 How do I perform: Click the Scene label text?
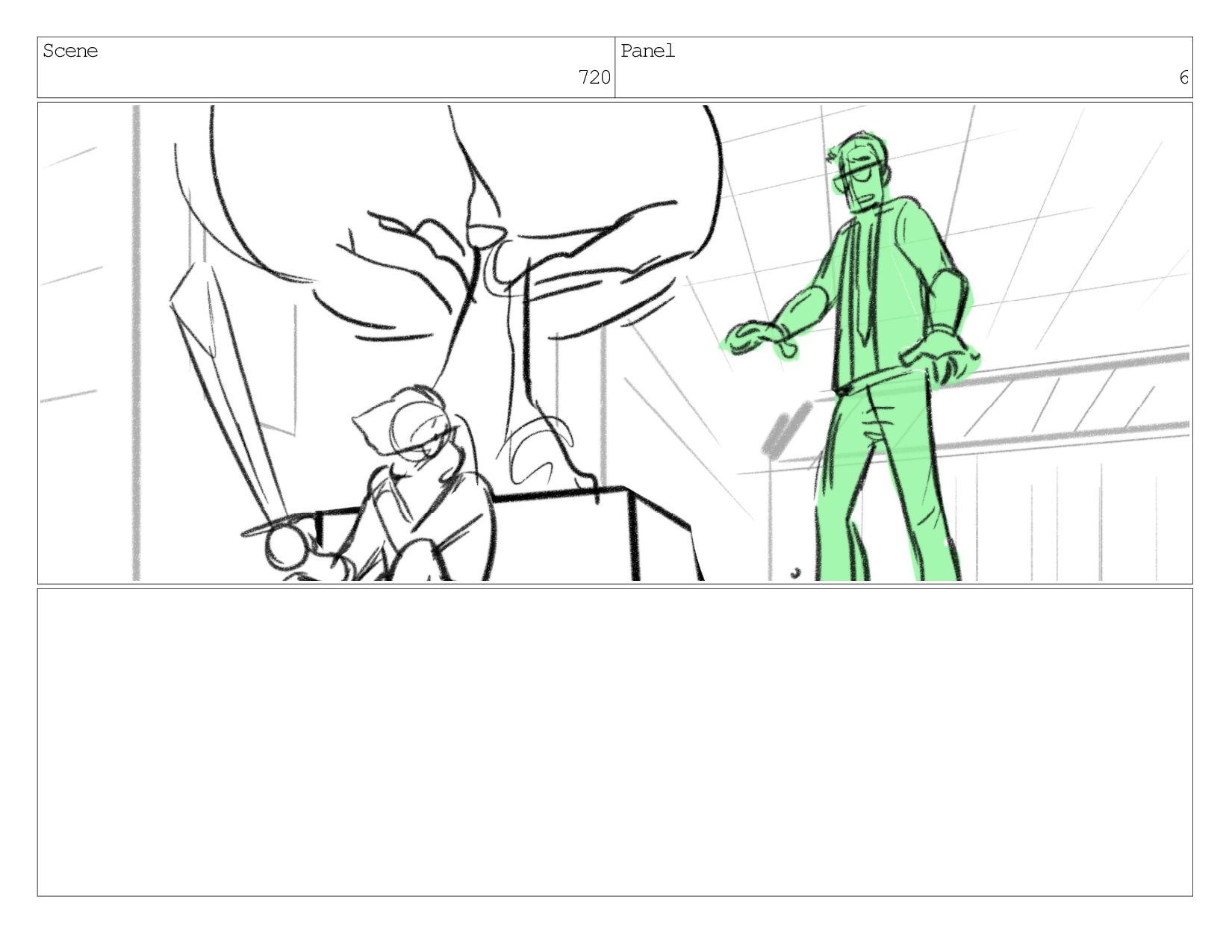(70, 51)
